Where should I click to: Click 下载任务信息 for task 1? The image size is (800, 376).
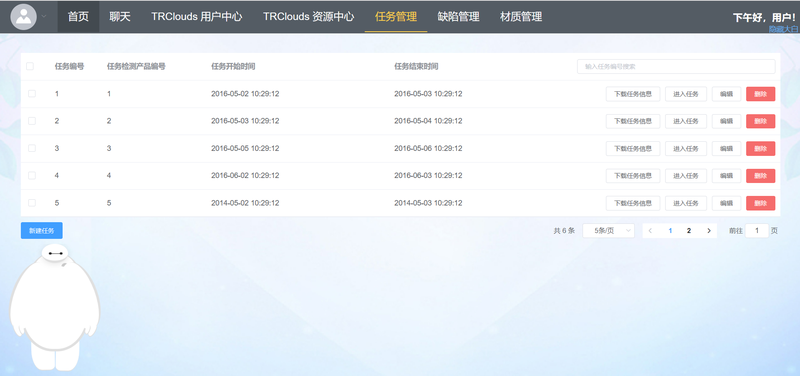(633, 94)
